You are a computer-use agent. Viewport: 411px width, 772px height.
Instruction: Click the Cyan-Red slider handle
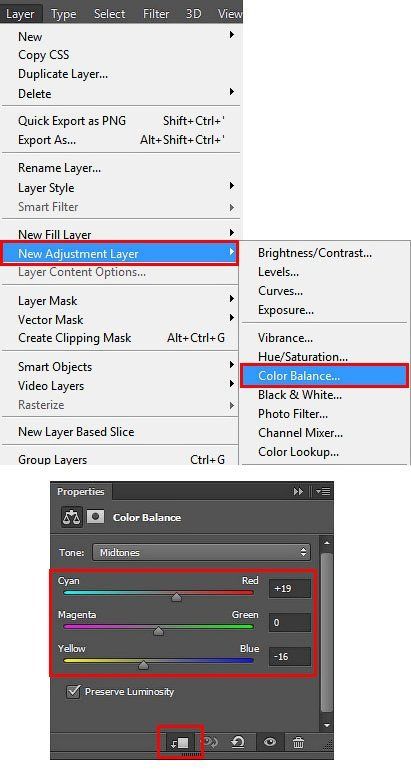(176, 597)
